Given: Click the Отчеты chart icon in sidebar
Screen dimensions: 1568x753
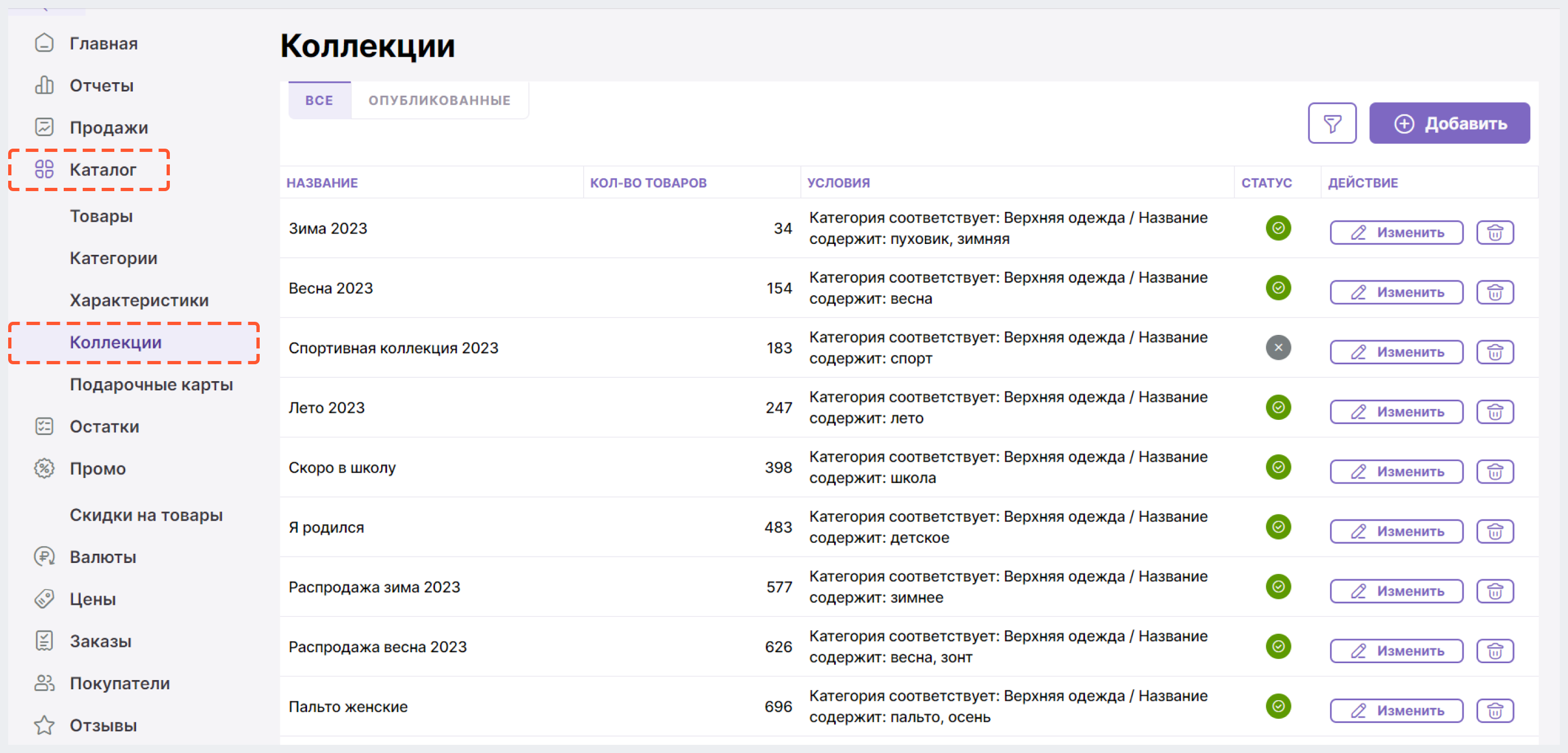Looking at the screenshot, I should point(45,85).
